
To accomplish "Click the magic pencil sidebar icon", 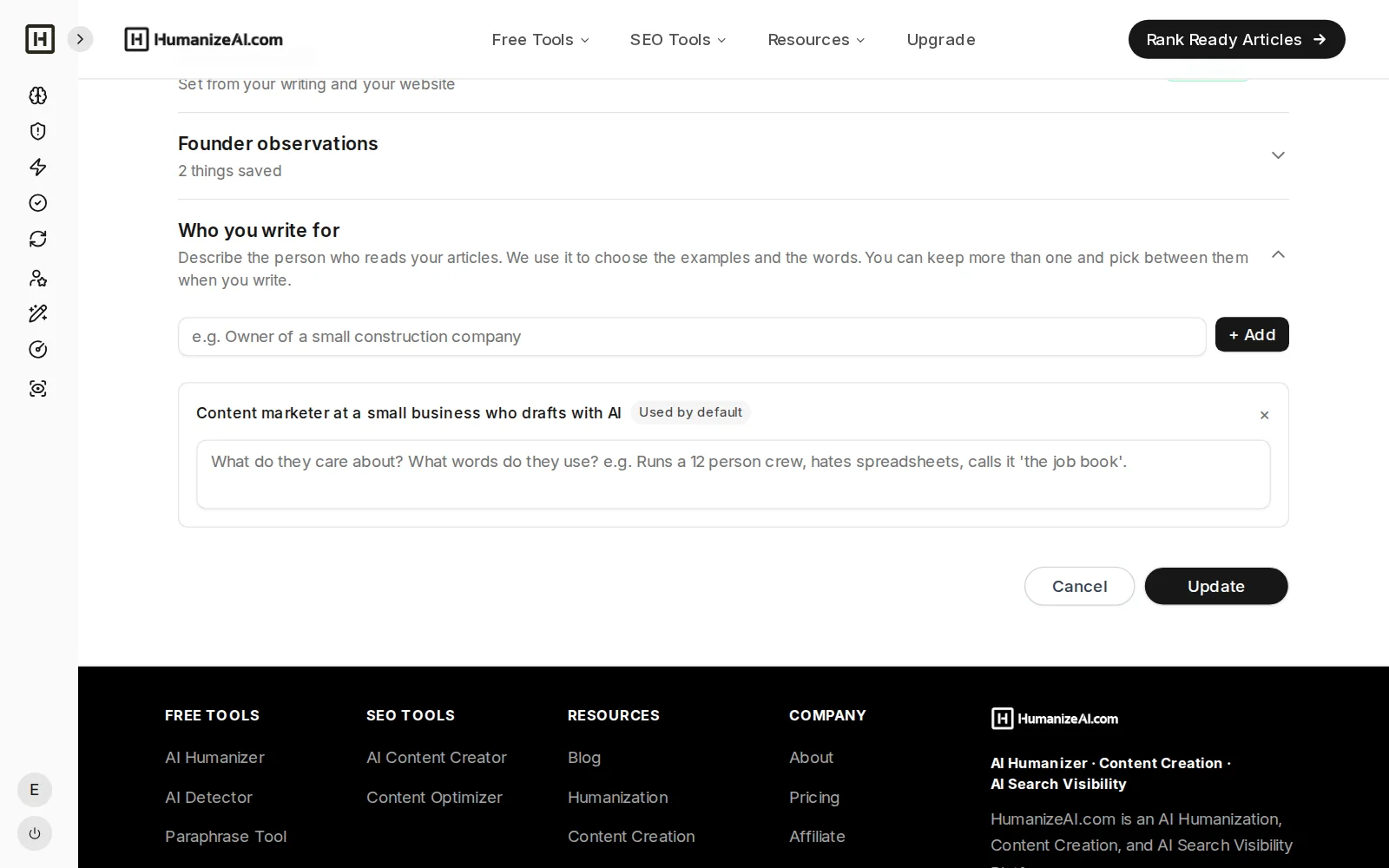I will pos(38,313).
